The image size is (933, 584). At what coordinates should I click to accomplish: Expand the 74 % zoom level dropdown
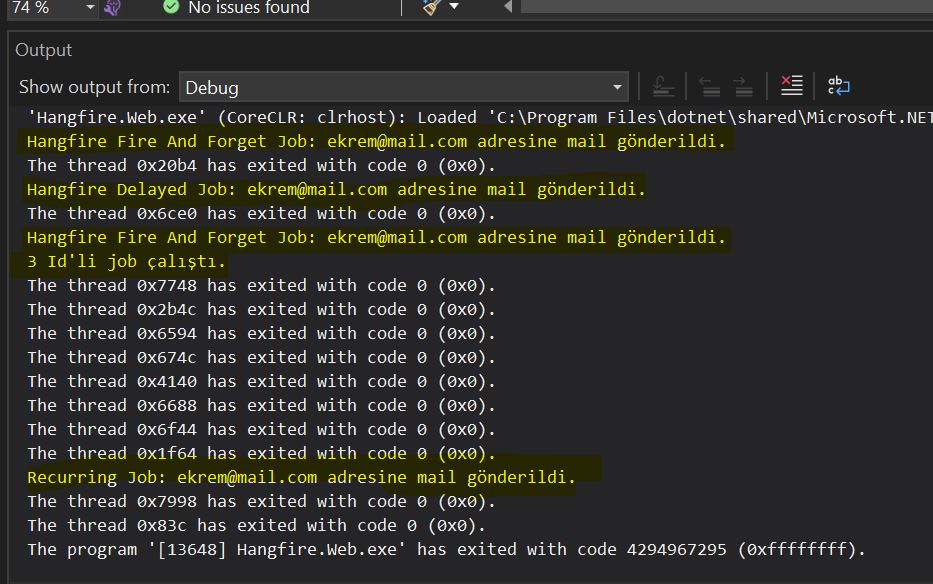coord(90,8)
